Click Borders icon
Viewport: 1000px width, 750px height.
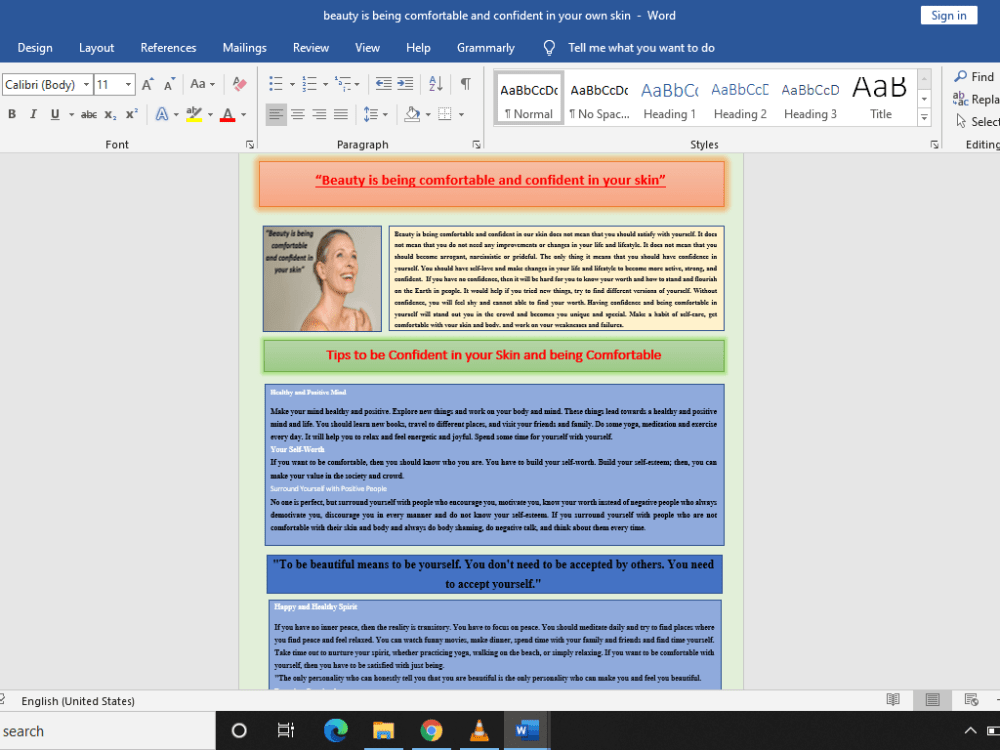pyautogui.click(x=445, y=114)
